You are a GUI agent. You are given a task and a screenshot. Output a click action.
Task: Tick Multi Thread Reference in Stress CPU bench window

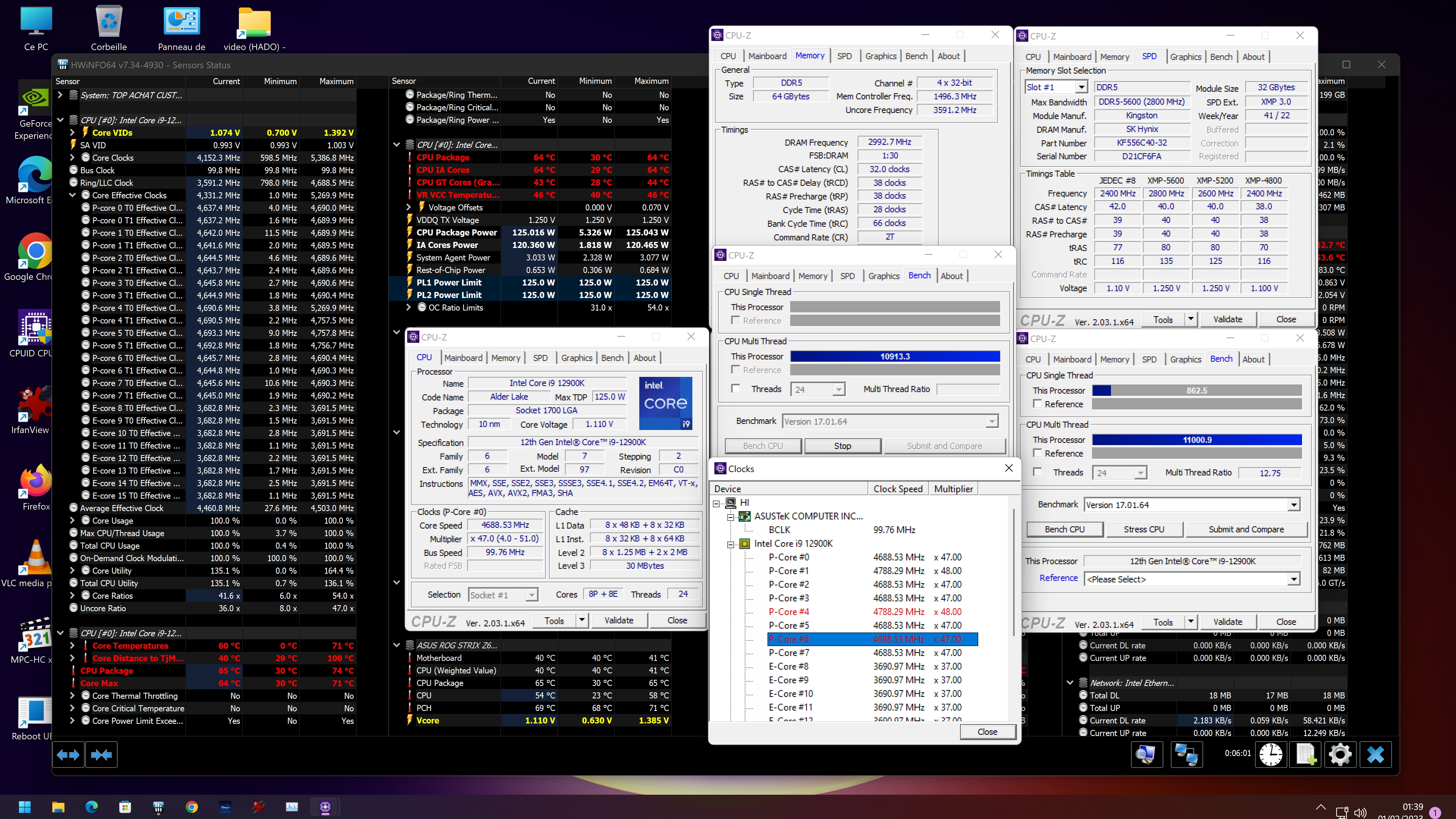tap(1037, 453)
